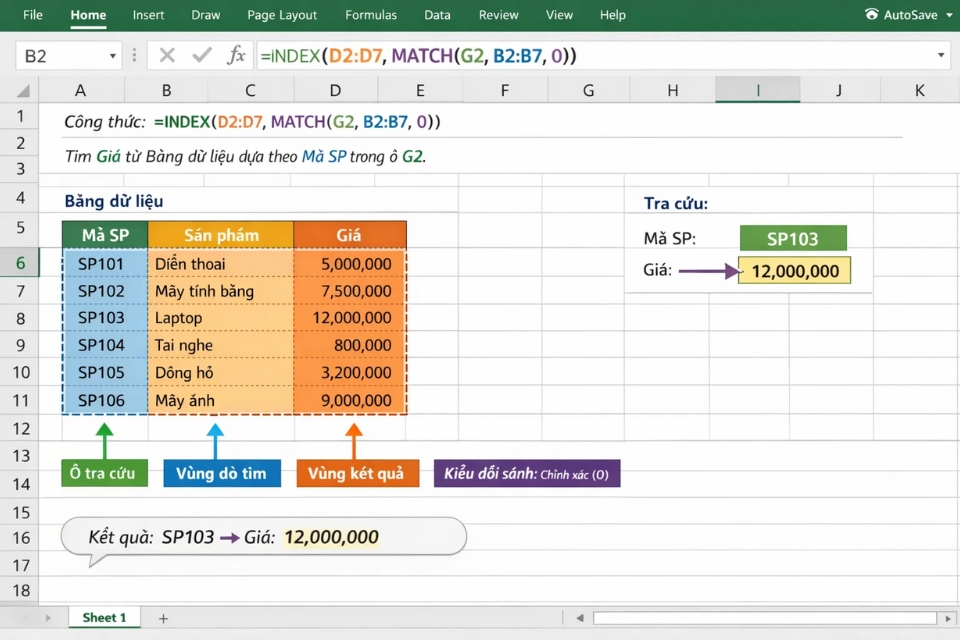Select the blue Vùng dò tìm label
The height and width of the screenshot is (640, 960).
point(221,473)
